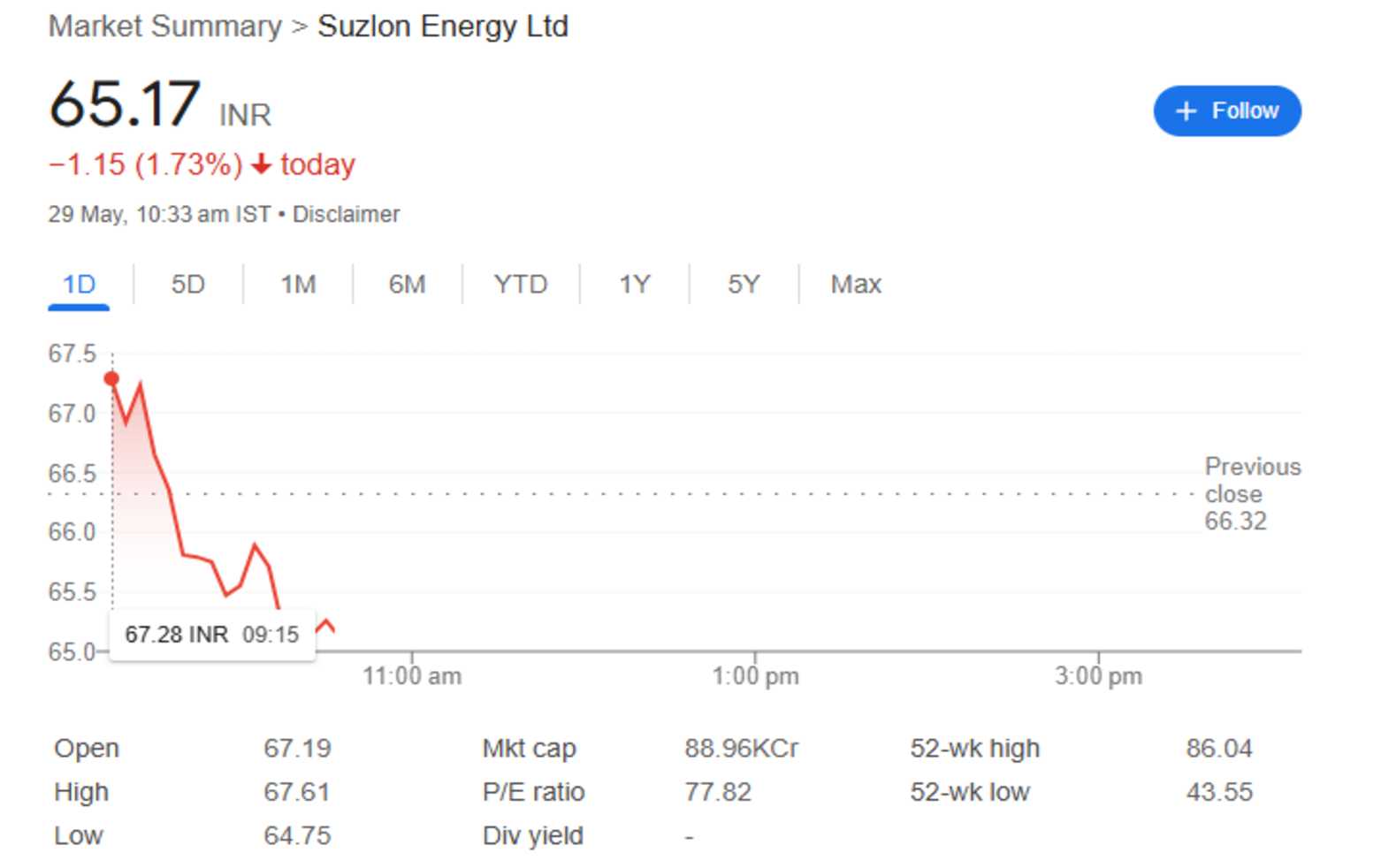This screenshot has width=1381, height=868.
Task: Click the Suzlon Energy Ltd breadcrumb title
Action: pyautogui.click(x=442, y=26)
